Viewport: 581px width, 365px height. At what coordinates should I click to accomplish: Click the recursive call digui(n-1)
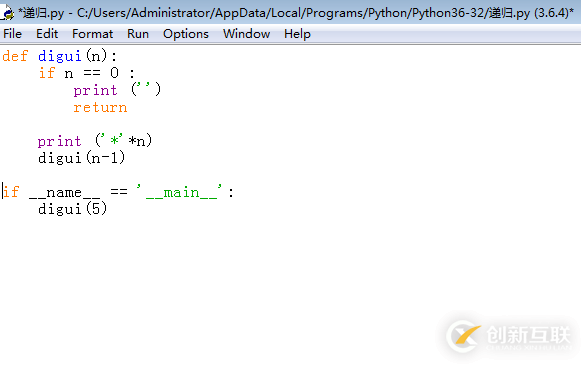tap(82, 158)
